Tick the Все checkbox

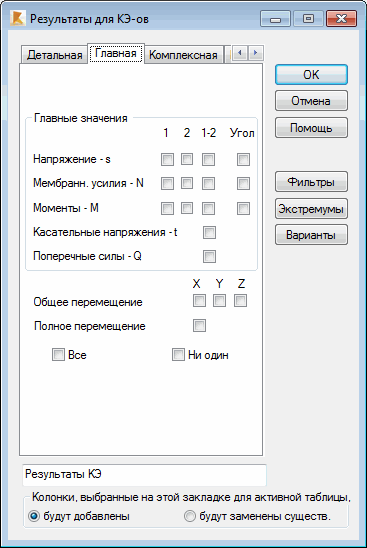coord(69,355)
